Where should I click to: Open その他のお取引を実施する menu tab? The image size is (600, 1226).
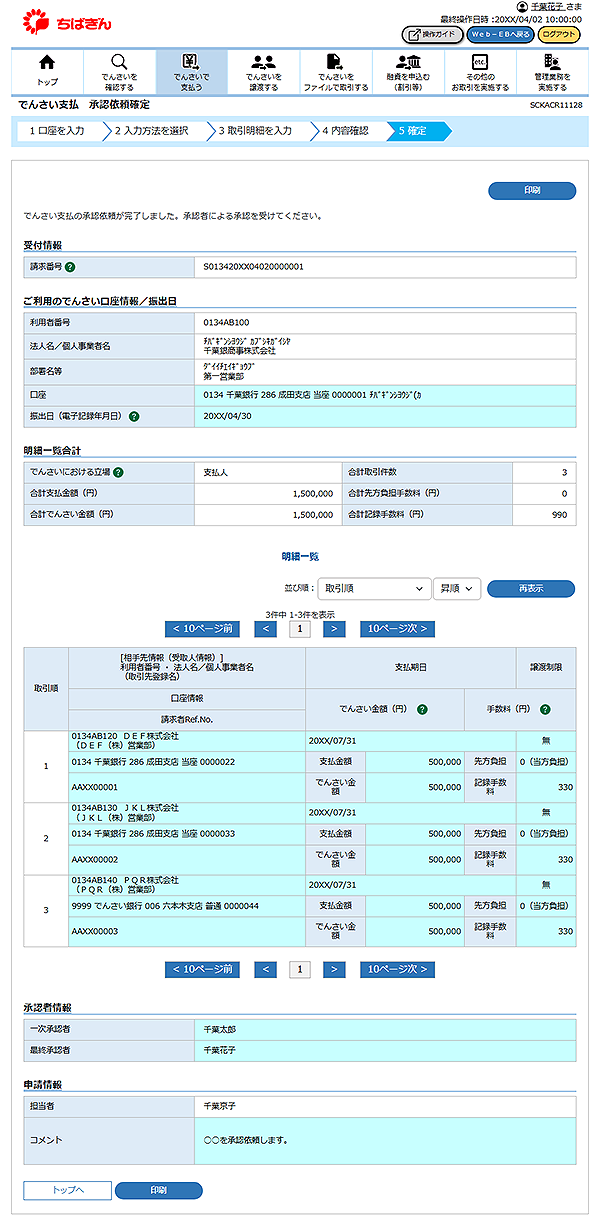(480, 72)
